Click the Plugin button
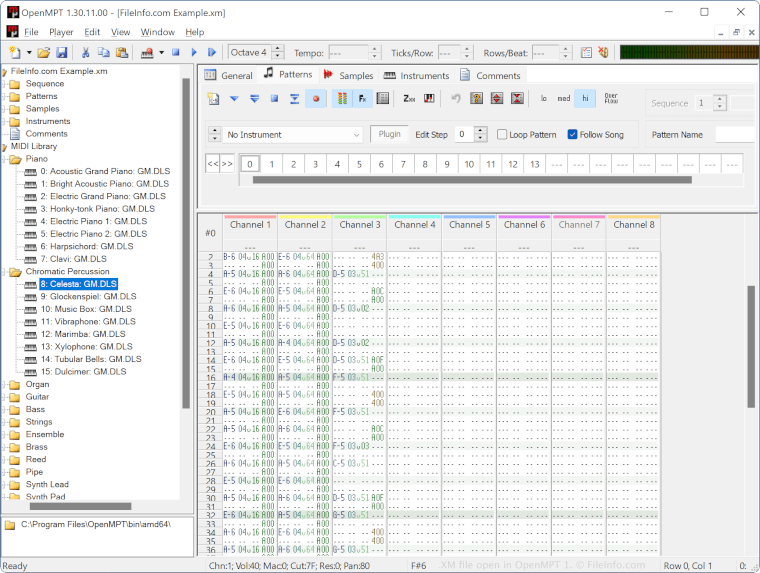 (389, 134)
